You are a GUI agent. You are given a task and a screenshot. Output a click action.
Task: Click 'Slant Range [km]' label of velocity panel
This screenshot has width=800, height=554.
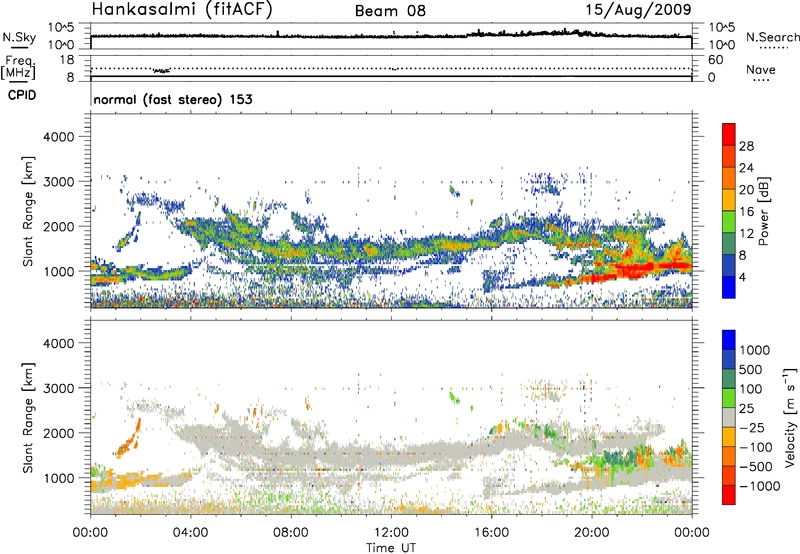tap(29, 418)
